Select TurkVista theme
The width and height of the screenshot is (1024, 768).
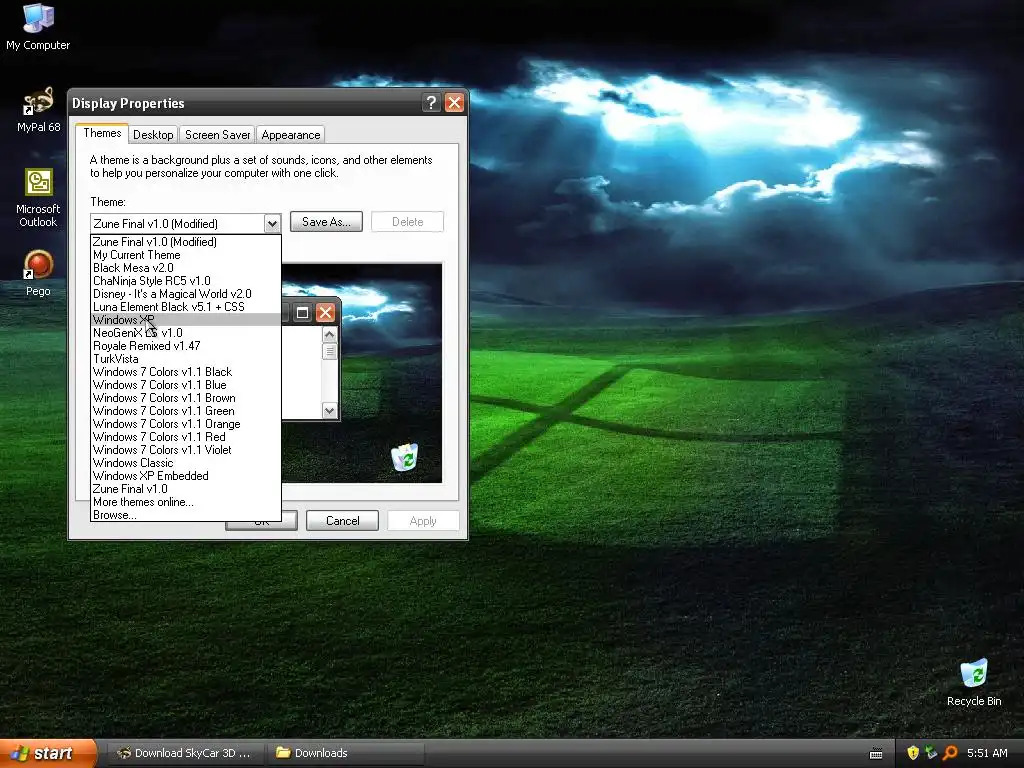coord(186,359)
